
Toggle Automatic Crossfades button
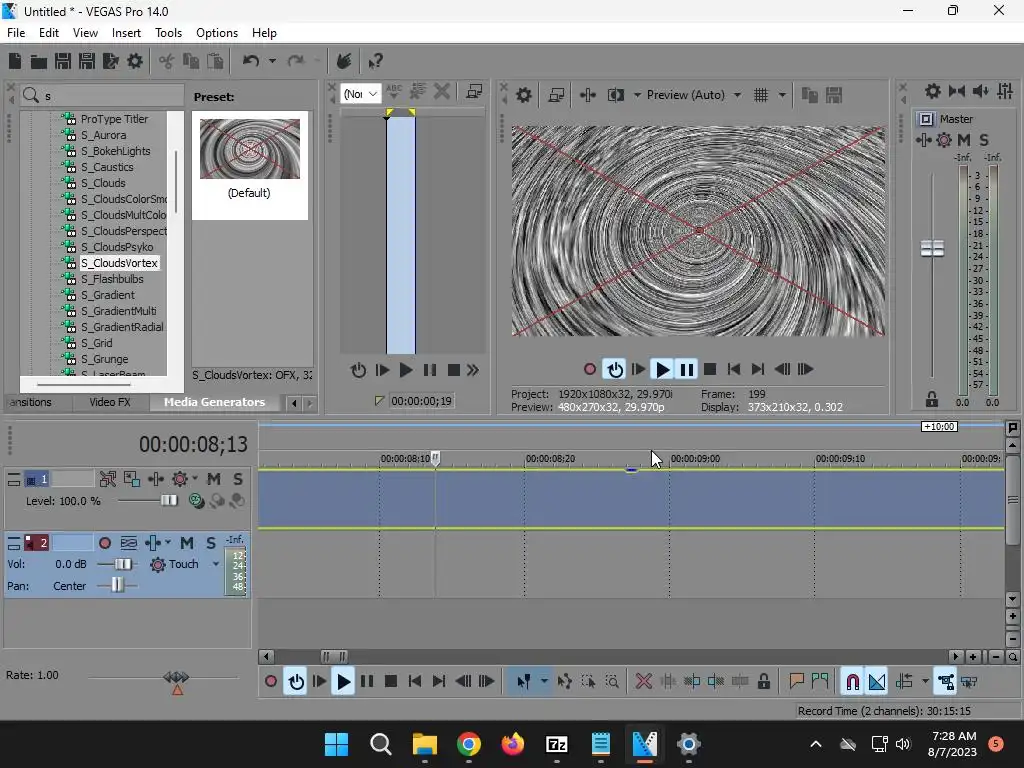tap(877, 682)
